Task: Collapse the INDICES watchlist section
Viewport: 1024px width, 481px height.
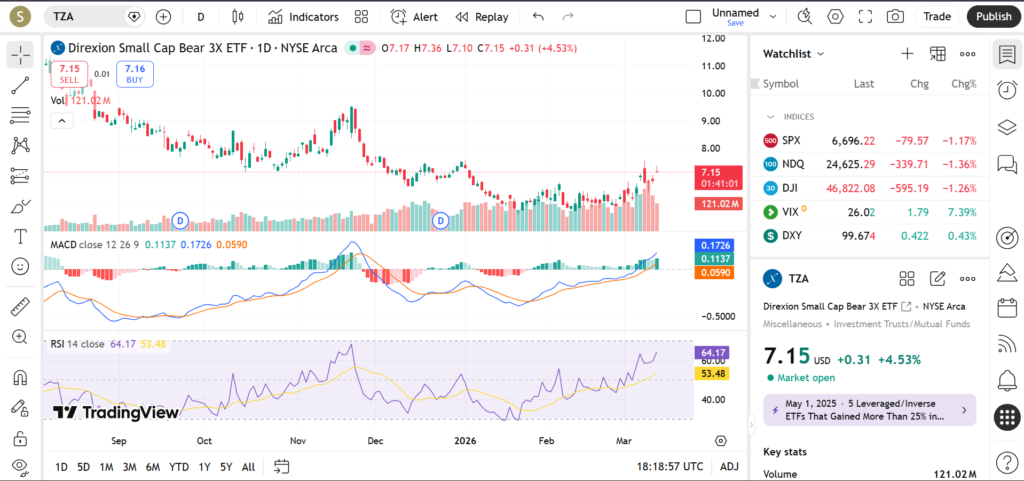Action: coord(771,117)
